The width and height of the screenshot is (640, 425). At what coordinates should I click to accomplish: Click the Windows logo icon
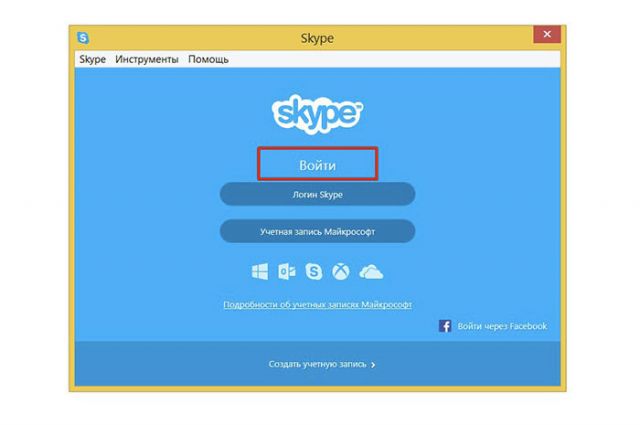(x=260, y=271)
